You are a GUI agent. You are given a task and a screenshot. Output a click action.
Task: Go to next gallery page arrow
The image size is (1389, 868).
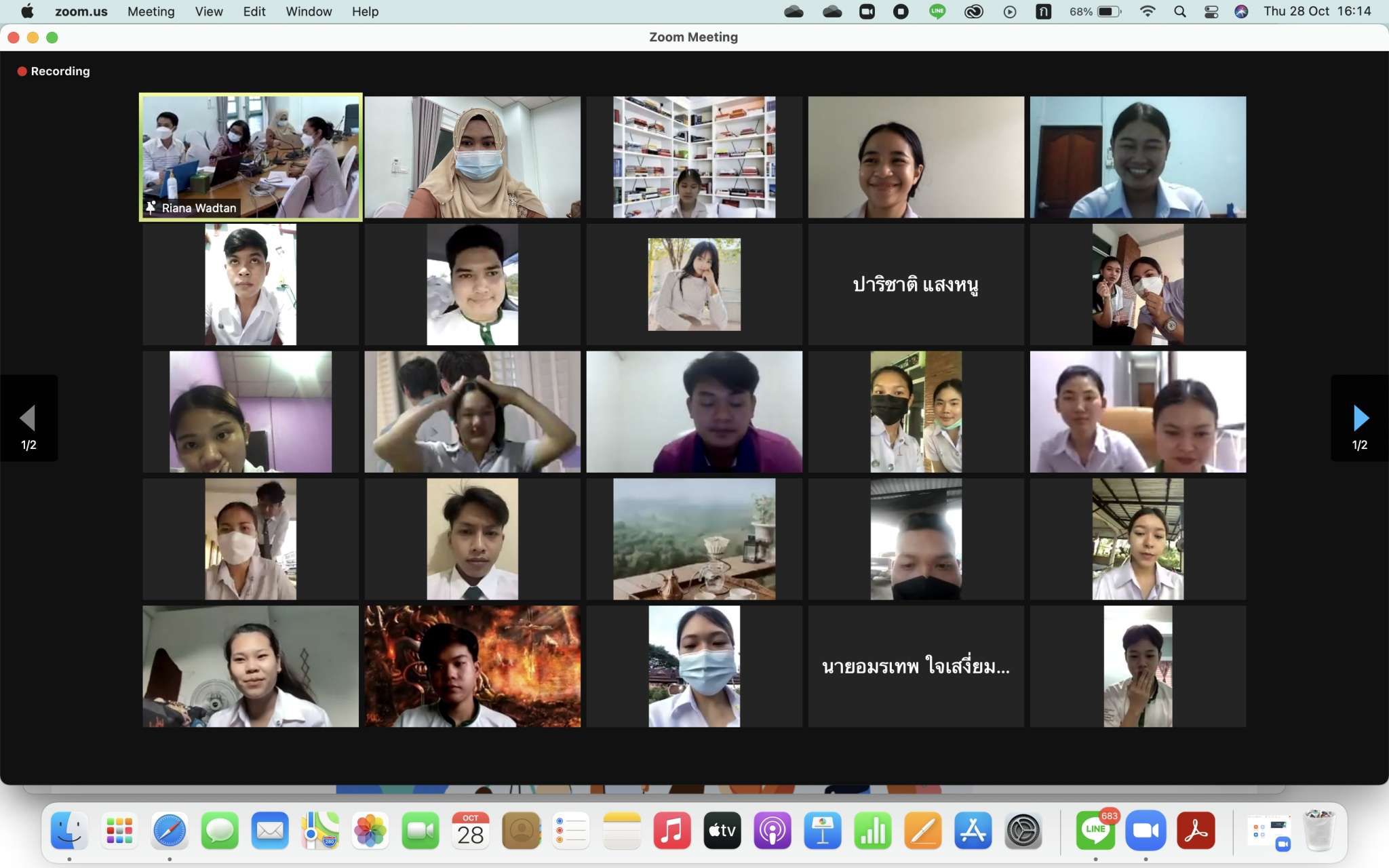pos(1360,418)
